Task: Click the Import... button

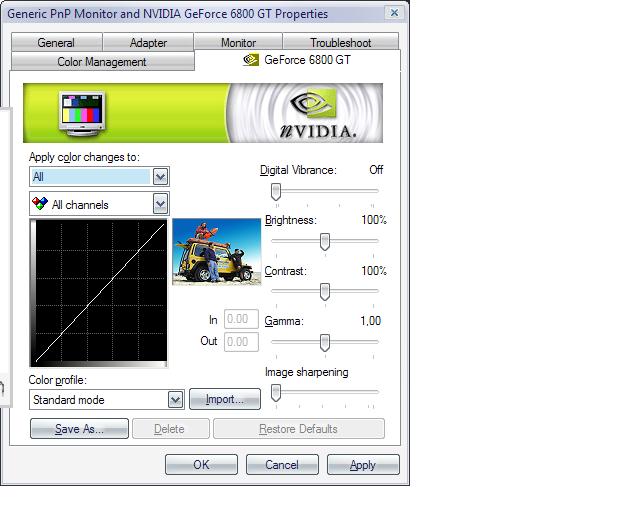Action: coord(225,399)
